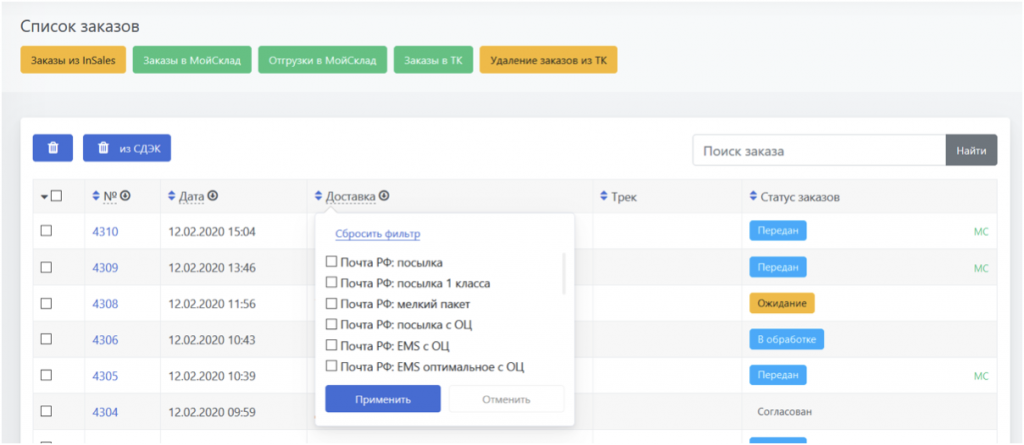Viewport: 1024px width, 445px height.
Task: Click the filter icon beside Дата header
Action: point(214,197)
